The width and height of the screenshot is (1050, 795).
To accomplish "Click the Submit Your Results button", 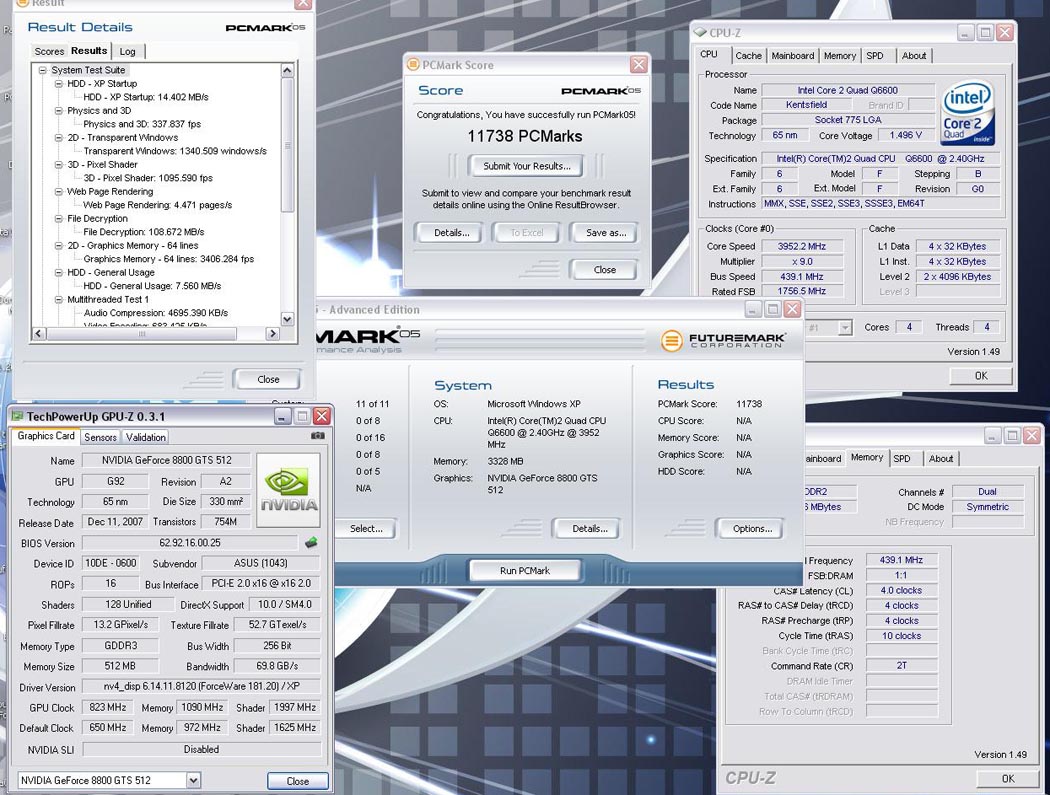I will pyautogui.click(x=526, y=166).
